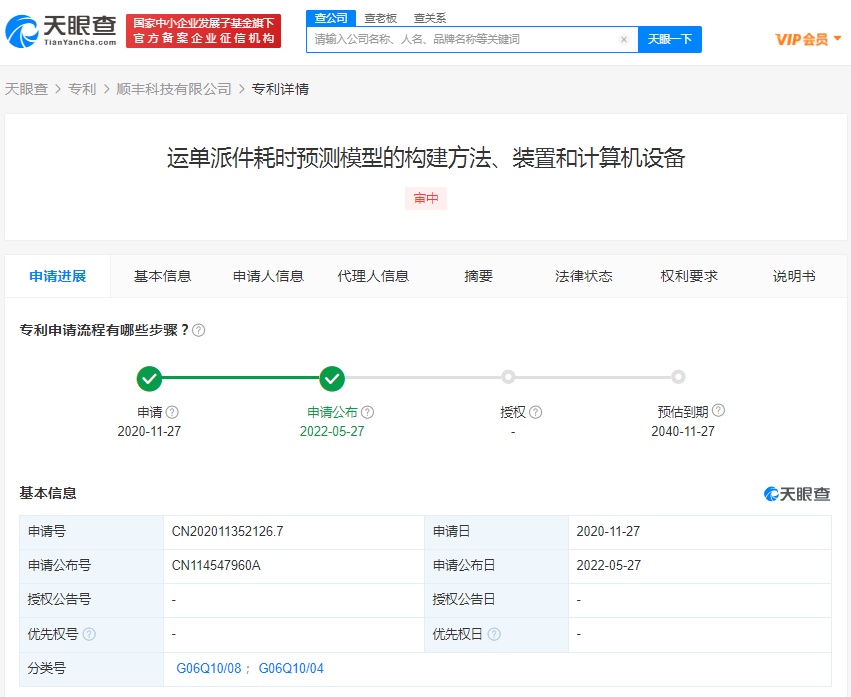Screen dimensions: 851x697
Task: Switch to 查公司 search tab
Action: coord(331,18)
